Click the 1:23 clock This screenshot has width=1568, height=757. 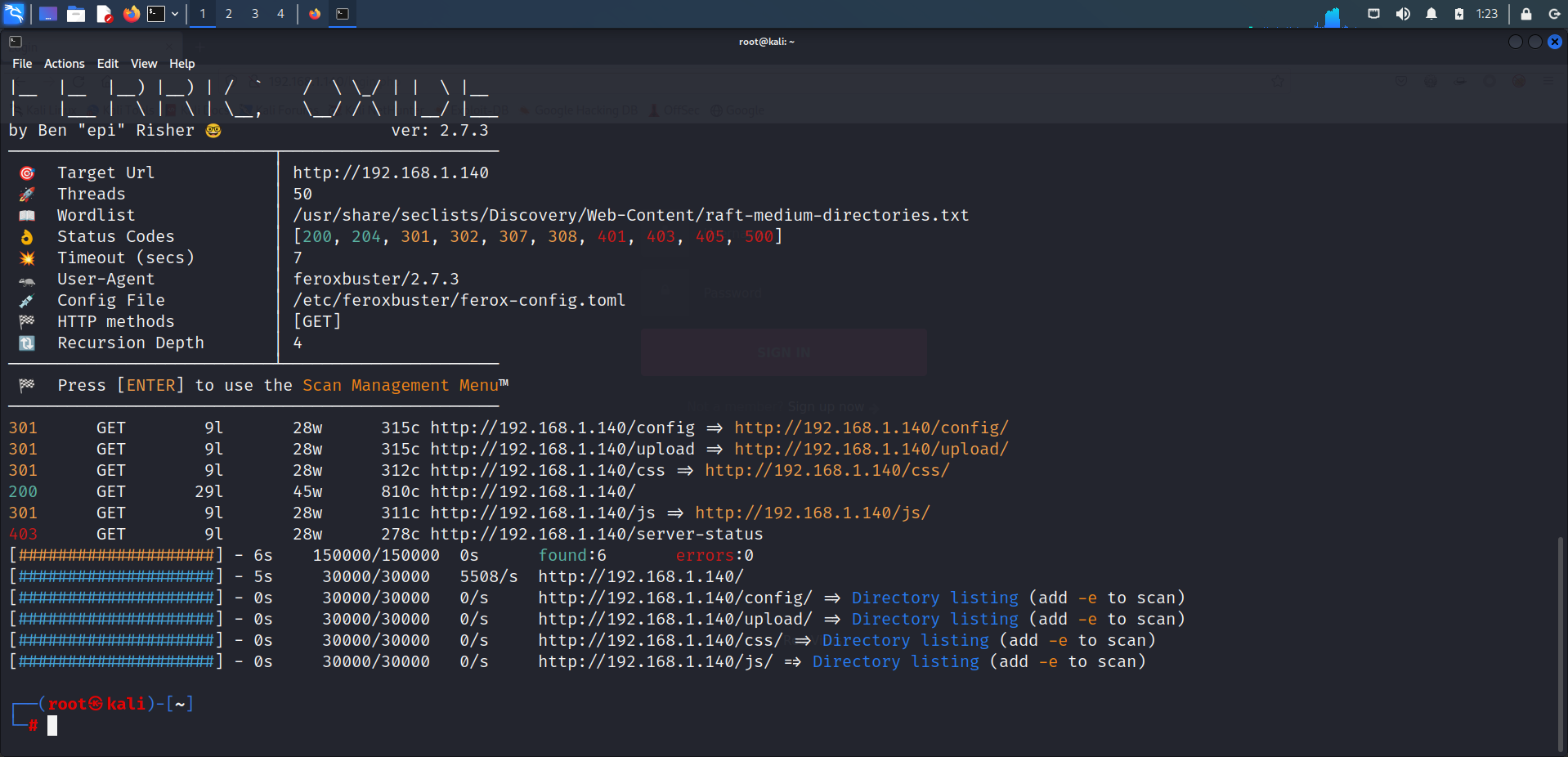coord(1487,14)
